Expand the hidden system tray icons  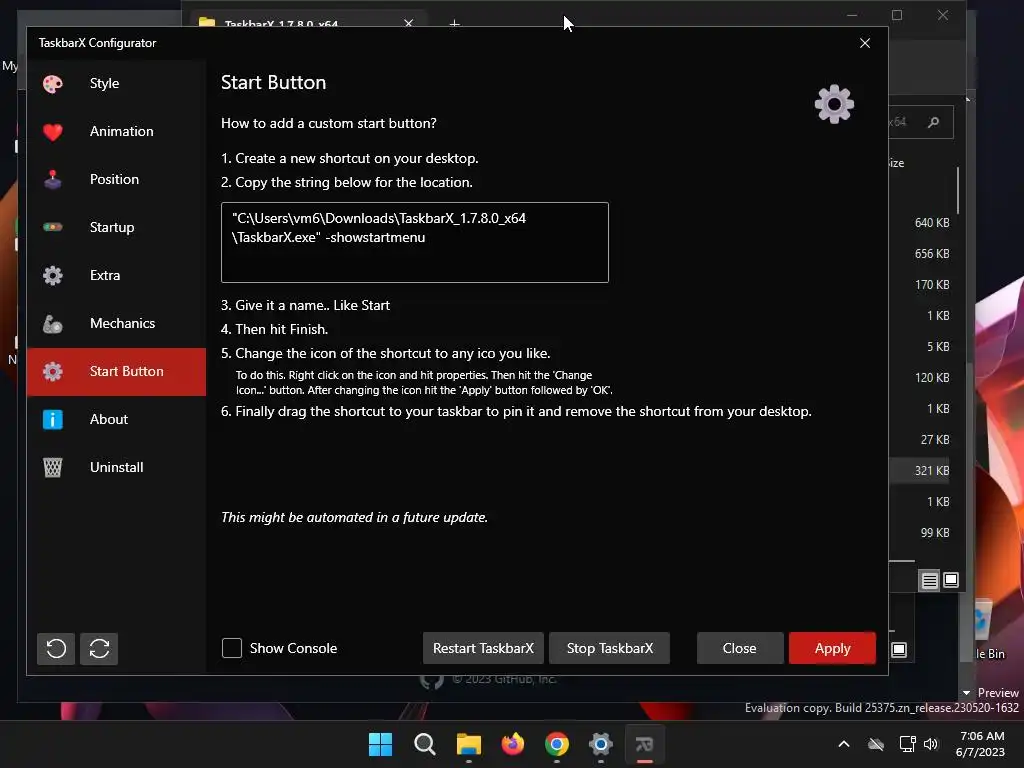[x=844, y=744]
